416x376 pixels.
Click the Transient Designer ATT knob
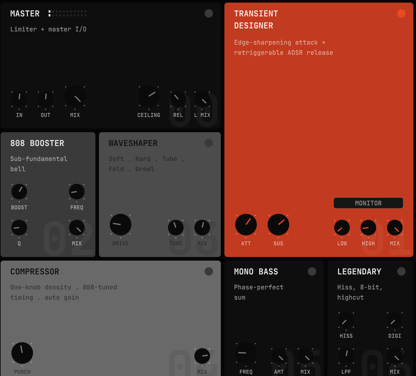(x=246, y=224)
